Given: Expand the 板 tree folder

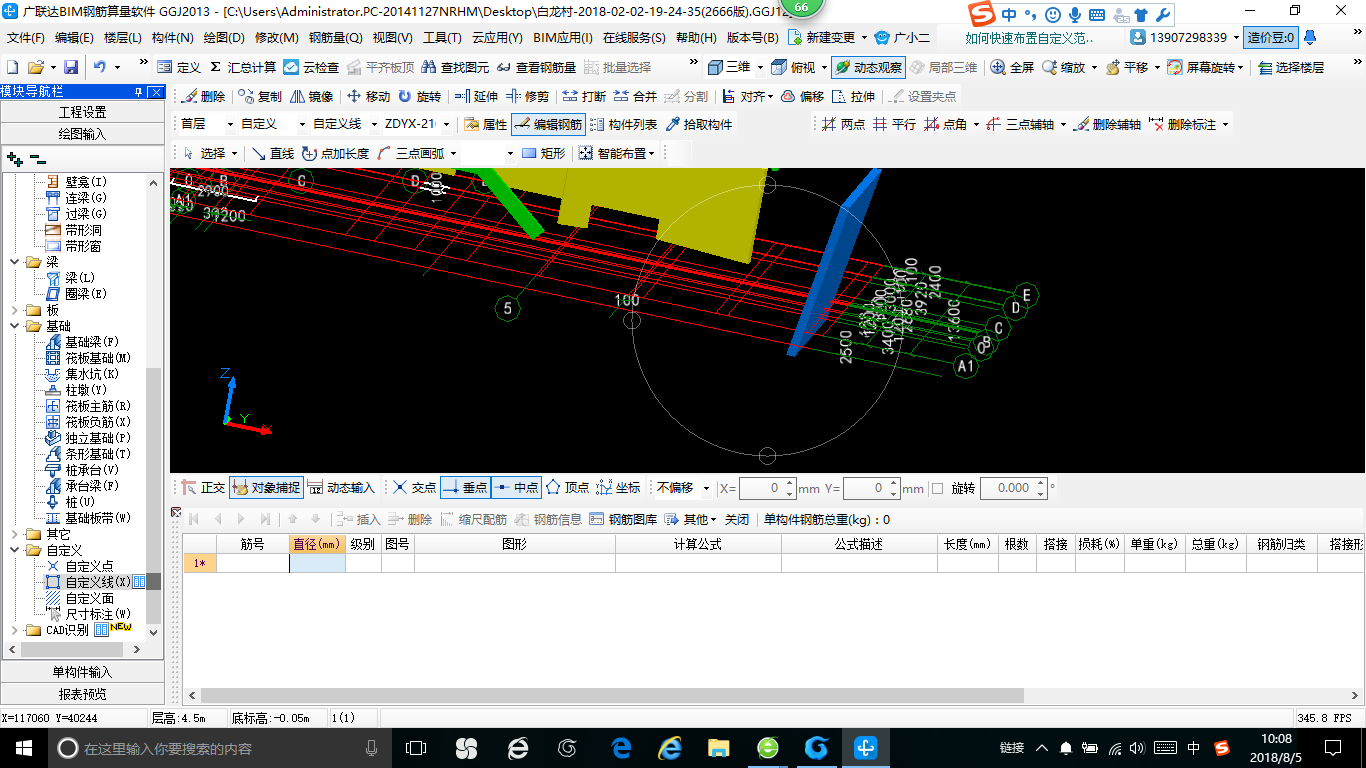Looking at the screenshot, I should [x=15, y=310].
